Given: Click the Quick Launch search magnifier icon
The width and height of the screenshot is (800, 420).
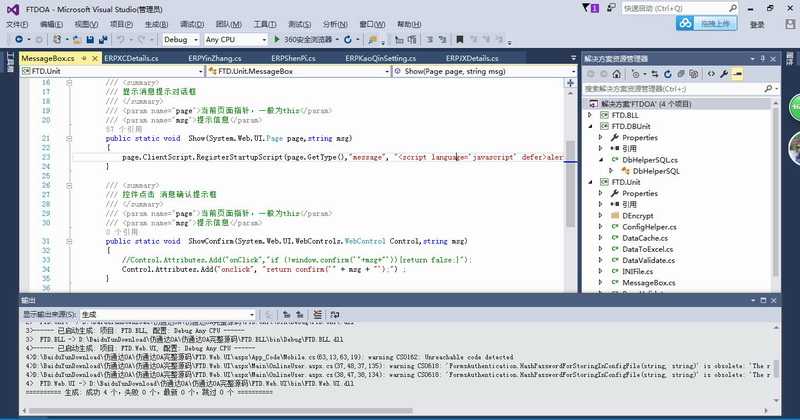Looking at the screenshot, I should pyautogui.click(x=733, y=8).
